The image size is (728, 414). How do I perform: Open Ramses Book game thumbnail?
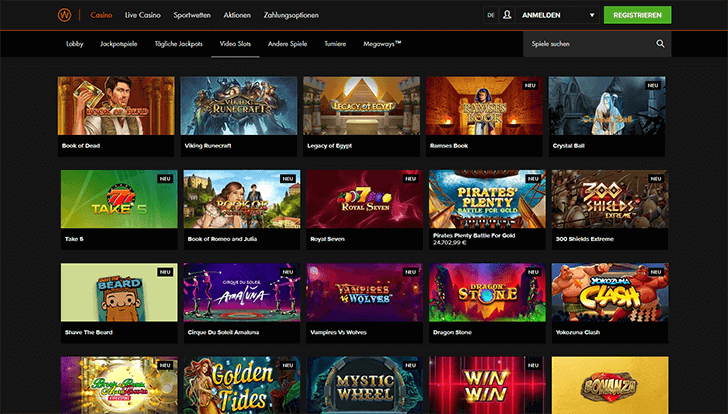pos(484,106)
